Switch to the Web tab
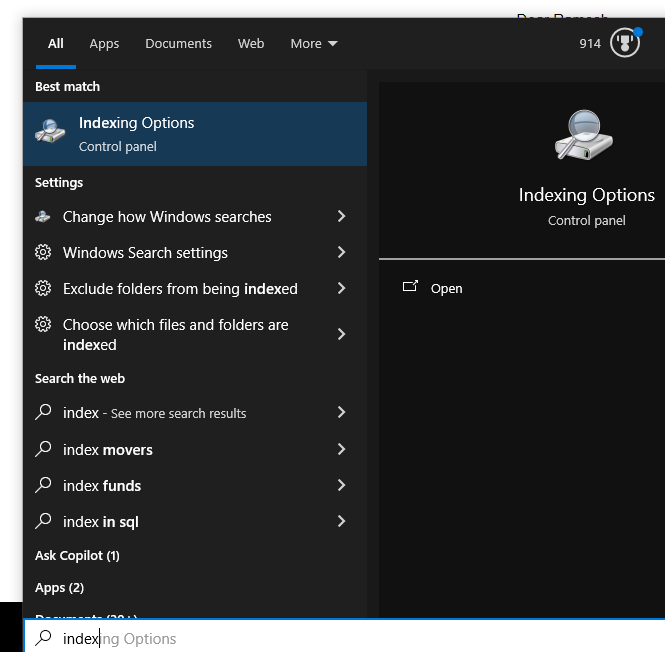Viewport: 665px width, 652px height. 251,43
